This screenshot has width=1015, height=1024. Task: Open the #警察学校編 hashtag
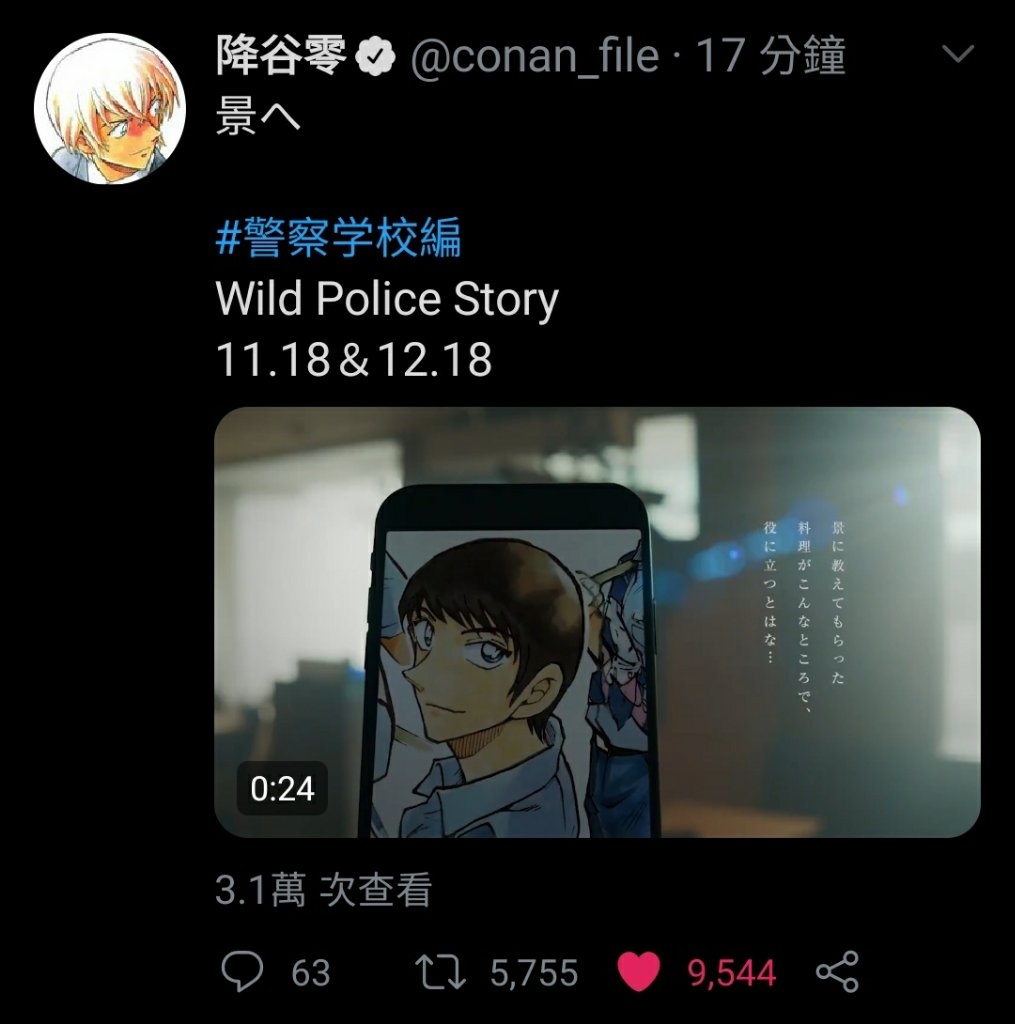click(338, 238)
